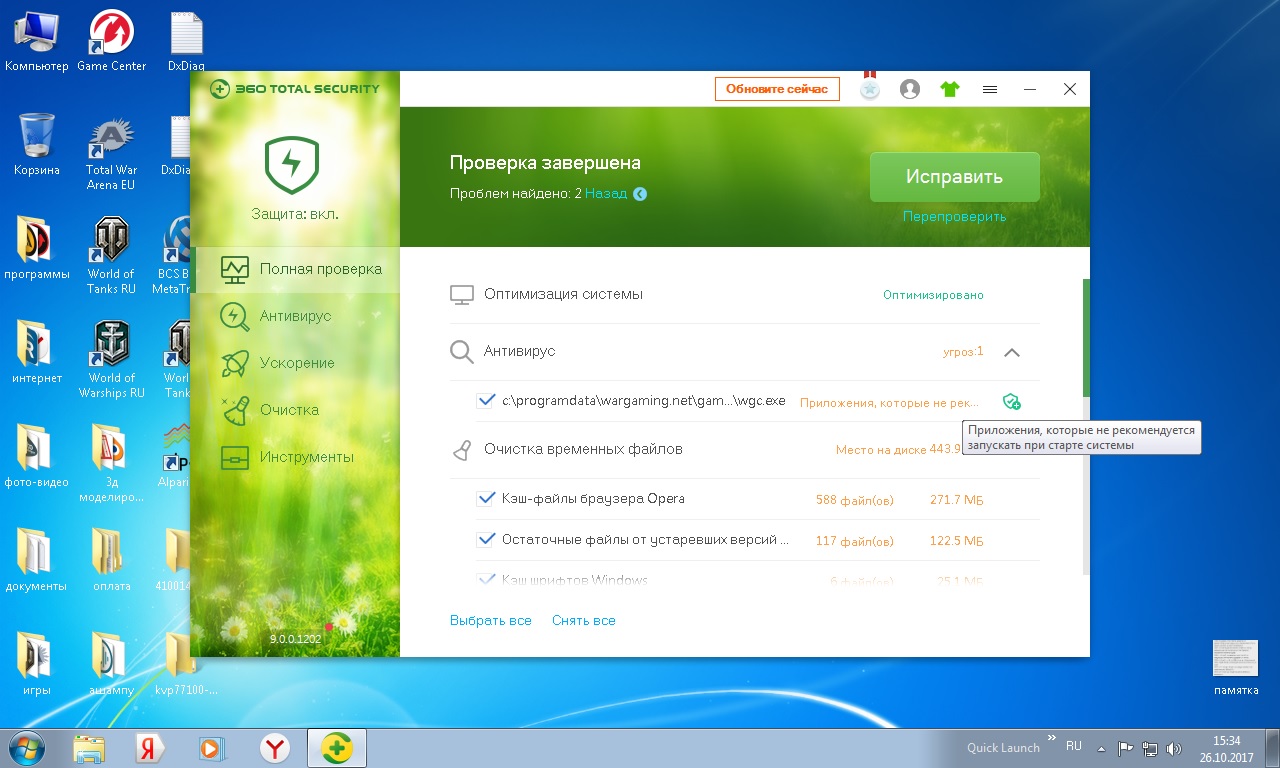Open the Game Center desktop icon
Viewport: 1280px width, 768px height.
(x=112, y=42)
